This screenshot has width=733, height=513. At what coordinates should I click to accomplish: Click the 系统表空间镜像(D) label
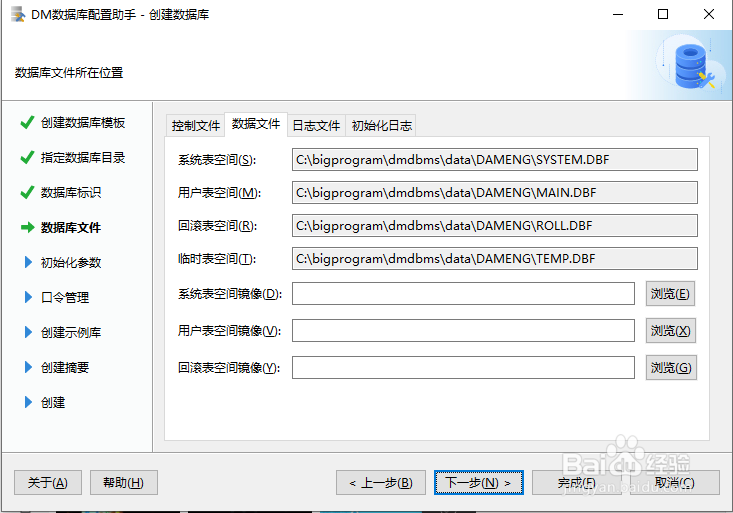(230, 294)
